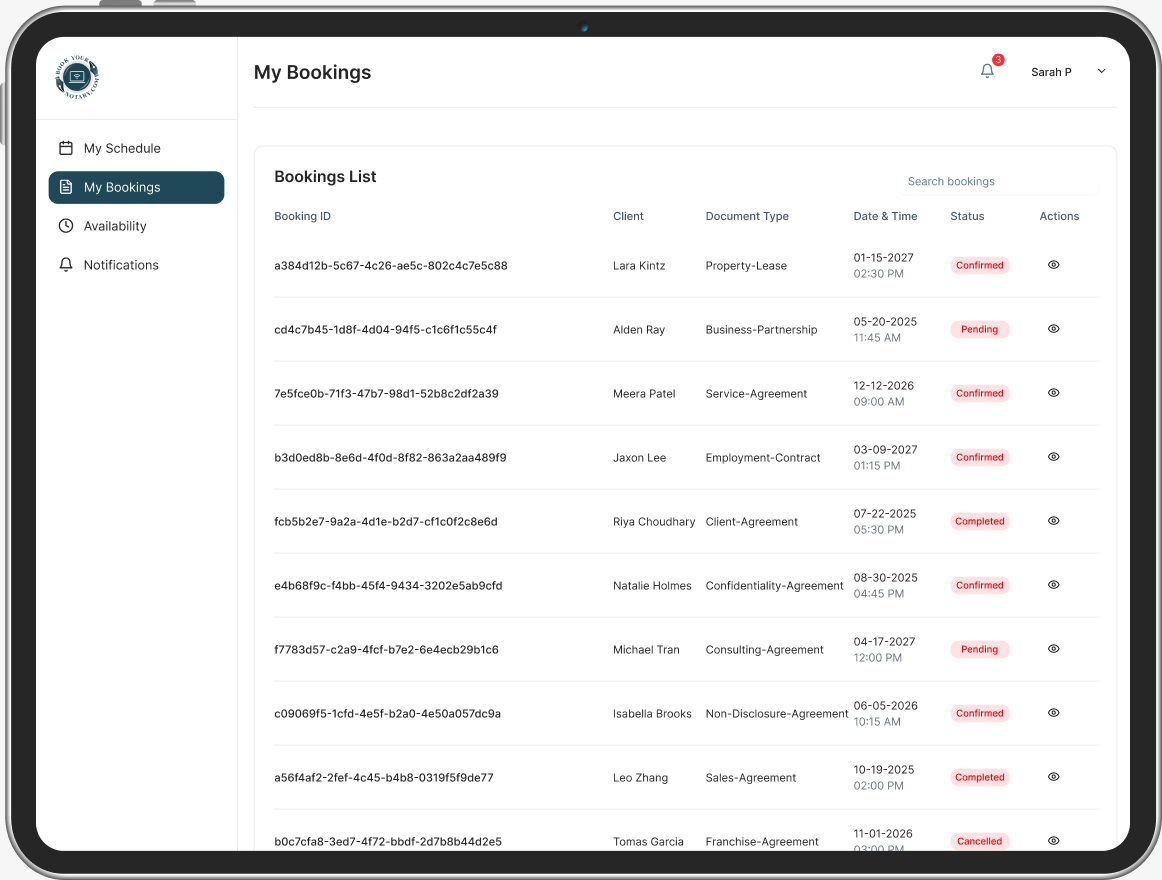This screenshot has width=1162, height=880.
Task: Click booking ID 7e5fce0b-71f3-47b7-98d1-52b8c2df2a39
Action: 386,394
